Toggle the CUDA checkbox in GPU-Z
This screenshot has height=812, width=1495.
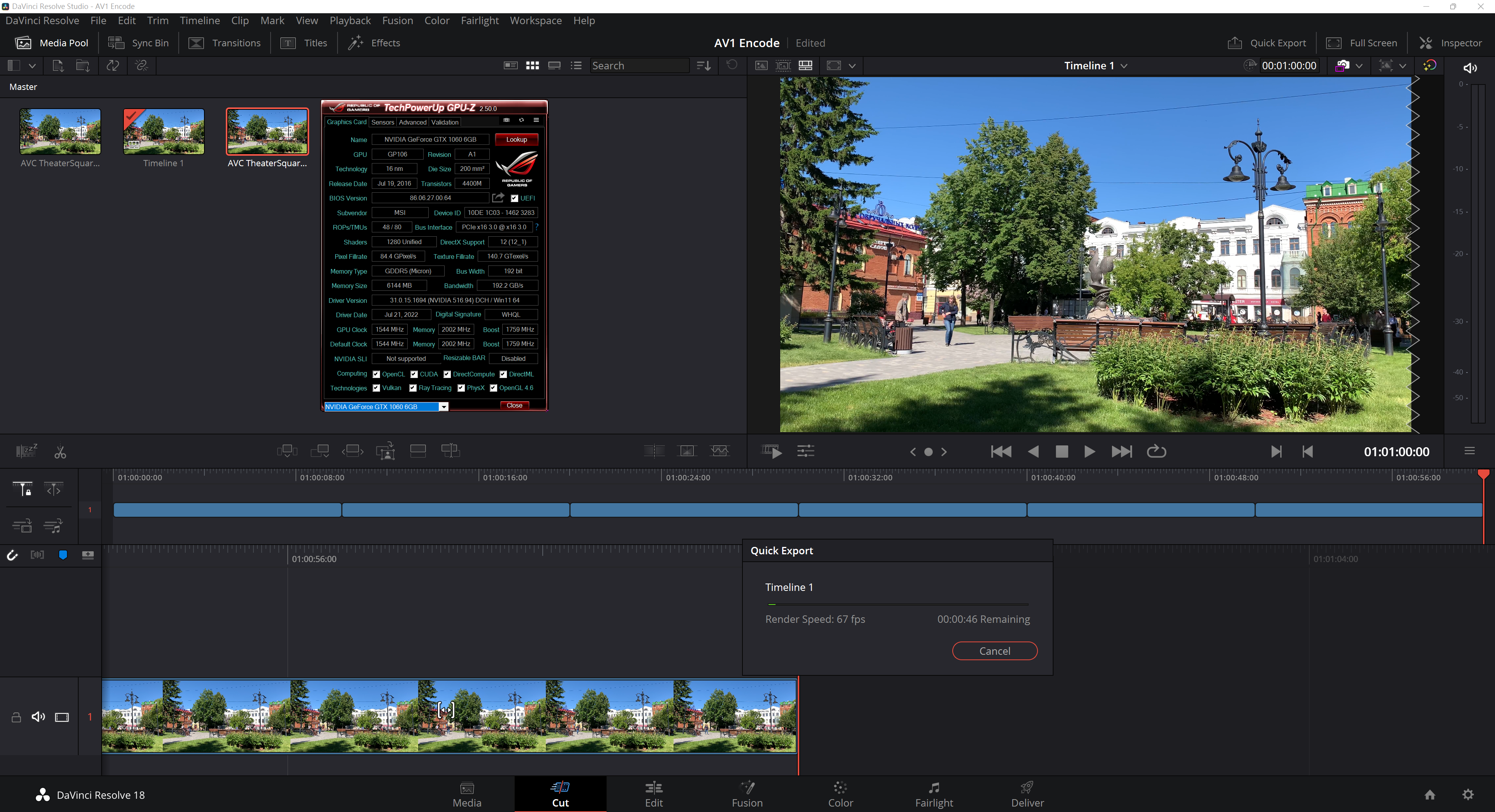coord(414,374)
